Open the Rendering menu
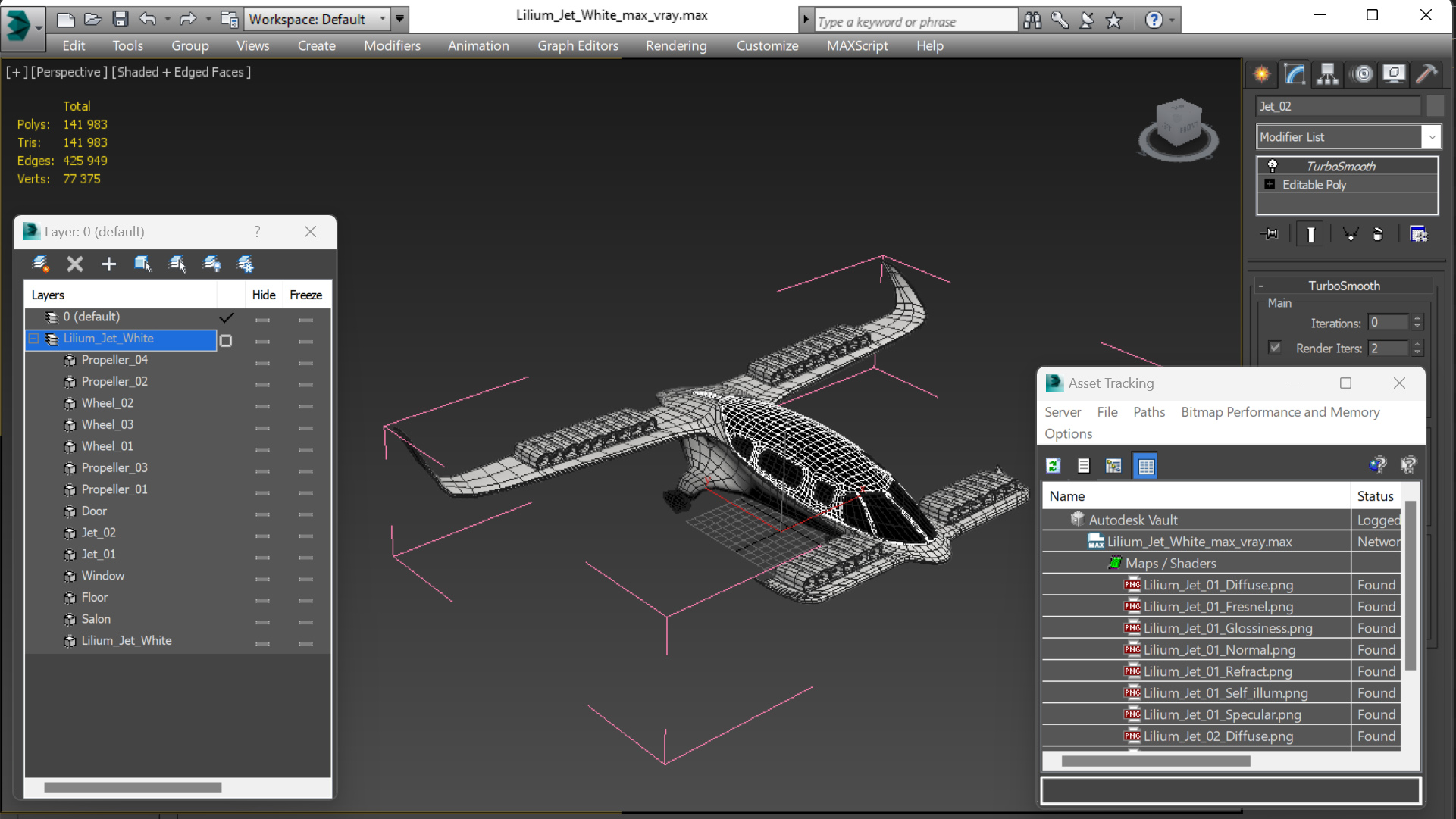The width and height of the screenshot is (1456, 819). click(676, 45)
